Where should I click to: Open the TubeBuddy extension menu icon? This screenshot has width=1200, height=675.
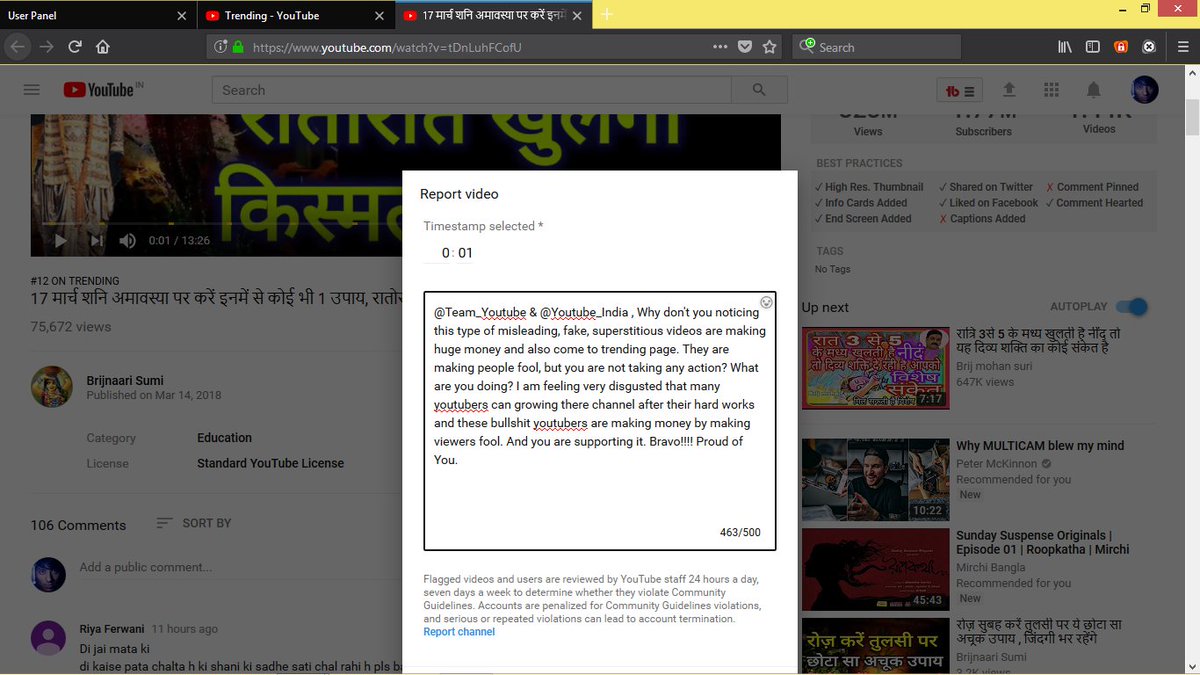[x=959, y=90]
